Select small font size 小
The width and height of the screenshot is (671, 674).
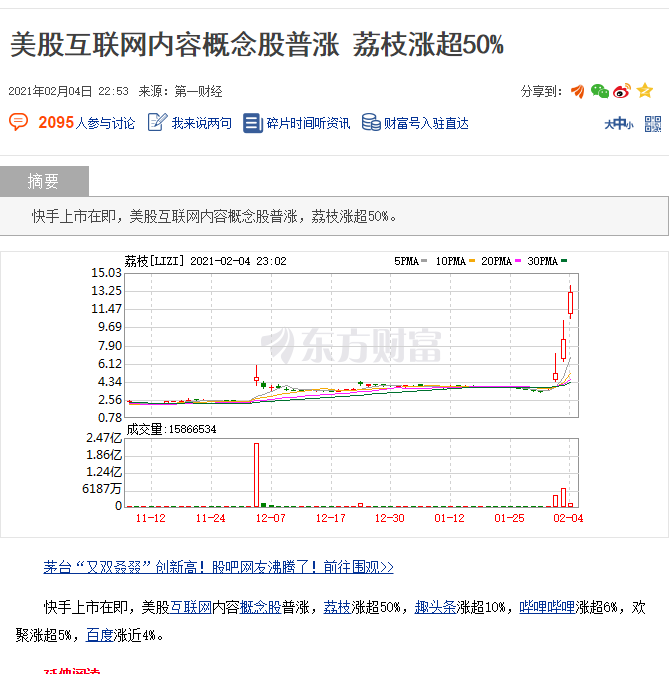coord(630,125)
